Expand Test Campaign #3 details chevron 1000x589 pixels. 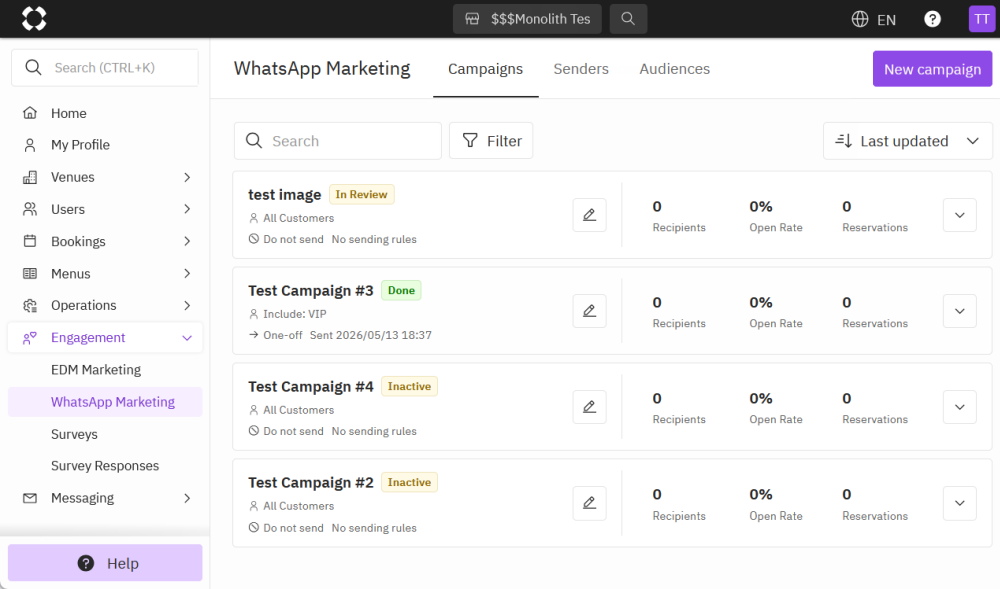click(960, 311)
